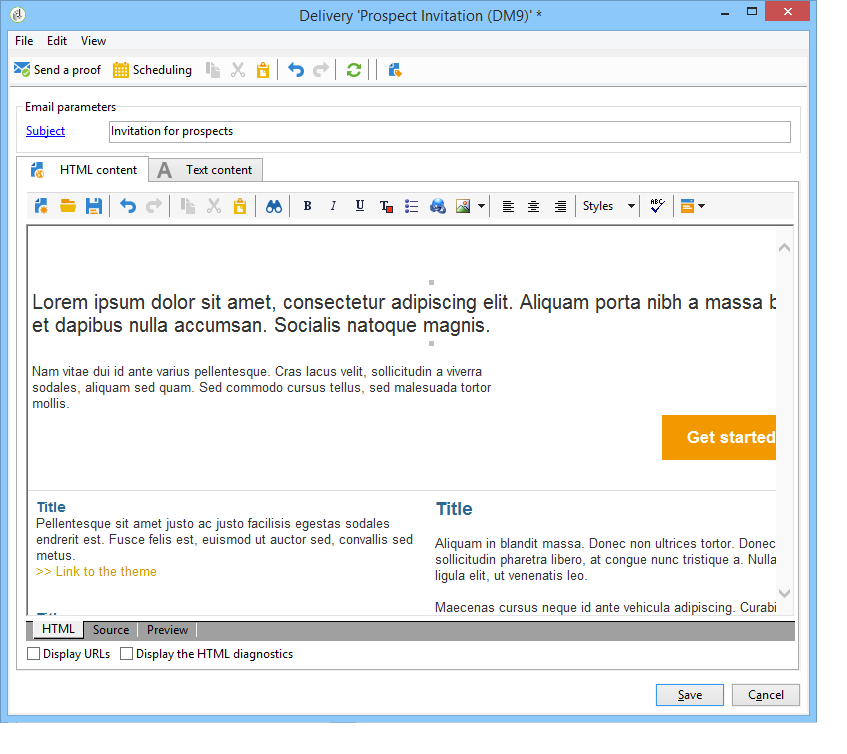847x754 pixels.
Task: Click the insert image icon
Action: [463, 206]
